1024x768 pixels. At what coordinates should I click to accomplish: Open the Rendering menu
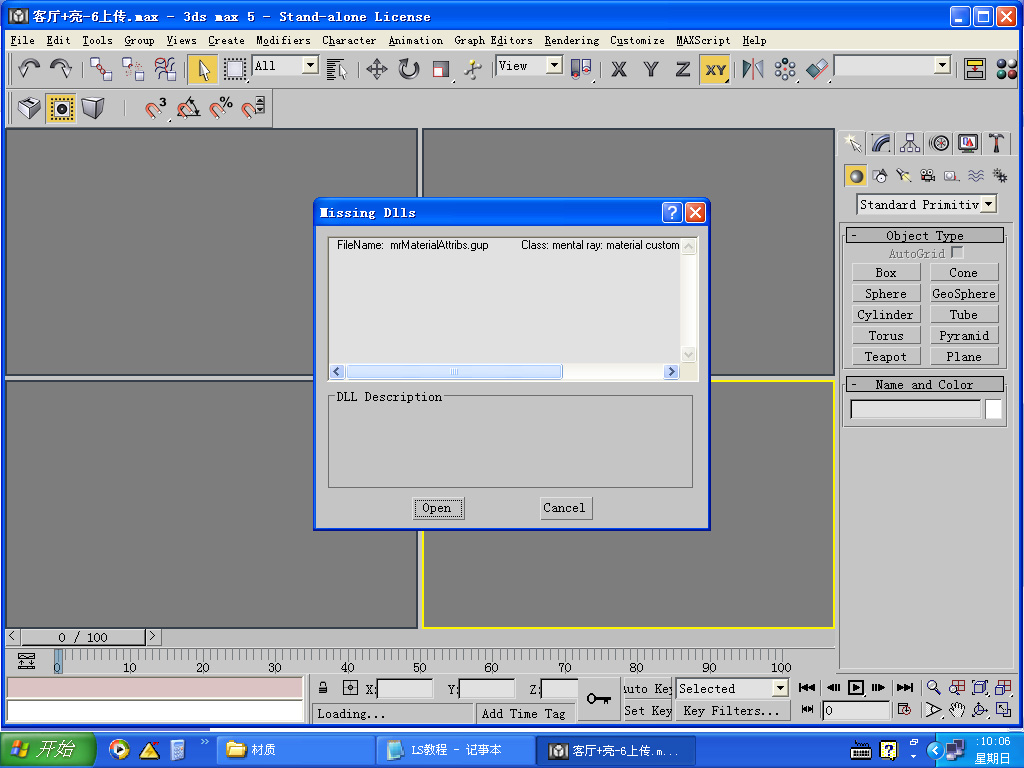coord(571,40)
